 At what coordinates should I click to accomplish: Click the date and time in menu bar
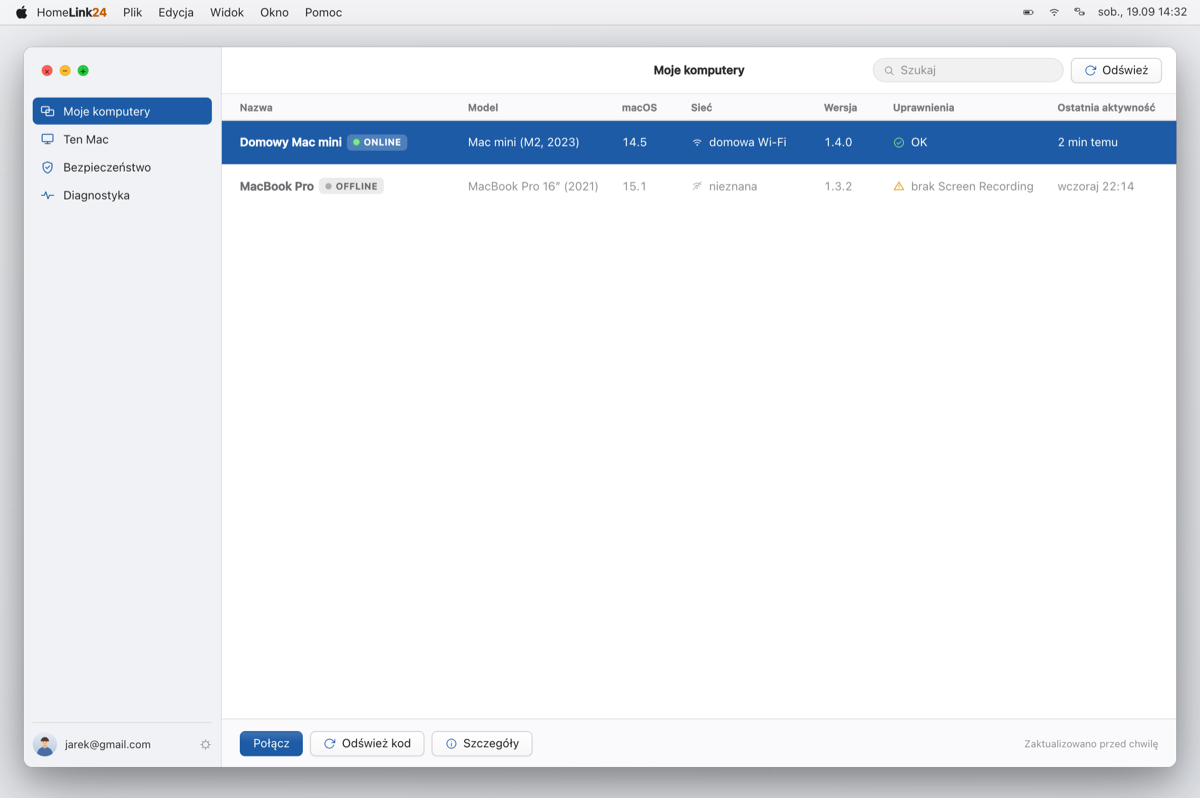(1142, 12)
